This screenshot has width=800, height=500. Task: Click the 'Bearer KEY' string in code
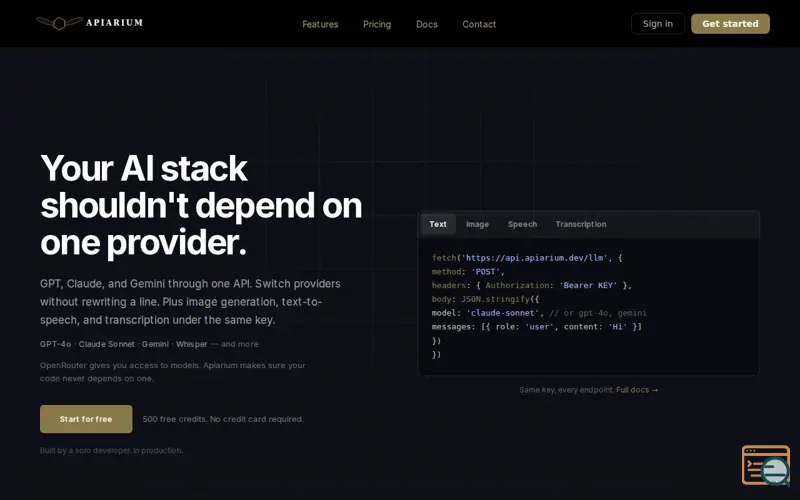pyautogui.click(x=588, y=285)
